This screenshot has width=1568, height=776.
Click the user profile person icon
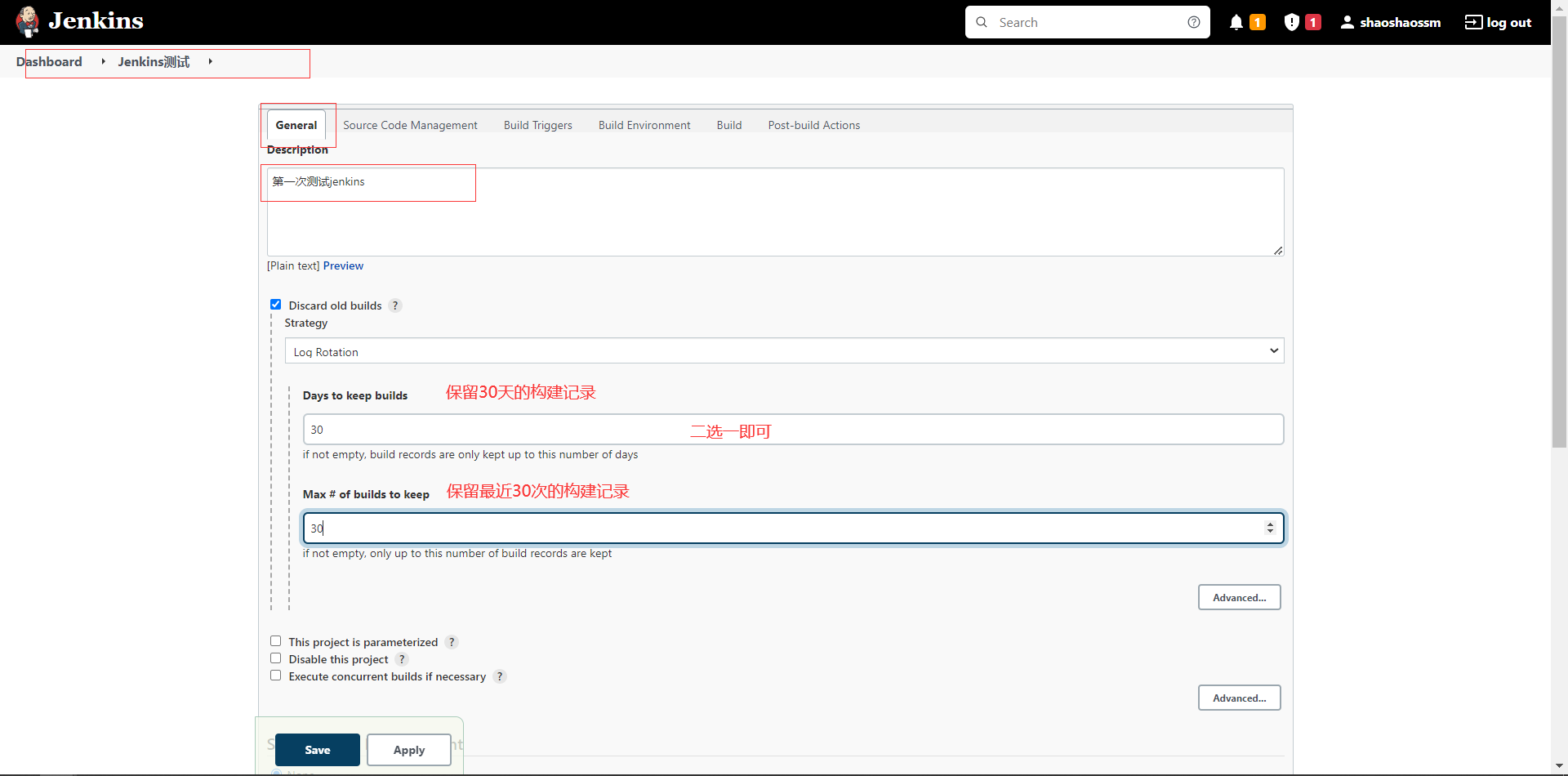1347,22
